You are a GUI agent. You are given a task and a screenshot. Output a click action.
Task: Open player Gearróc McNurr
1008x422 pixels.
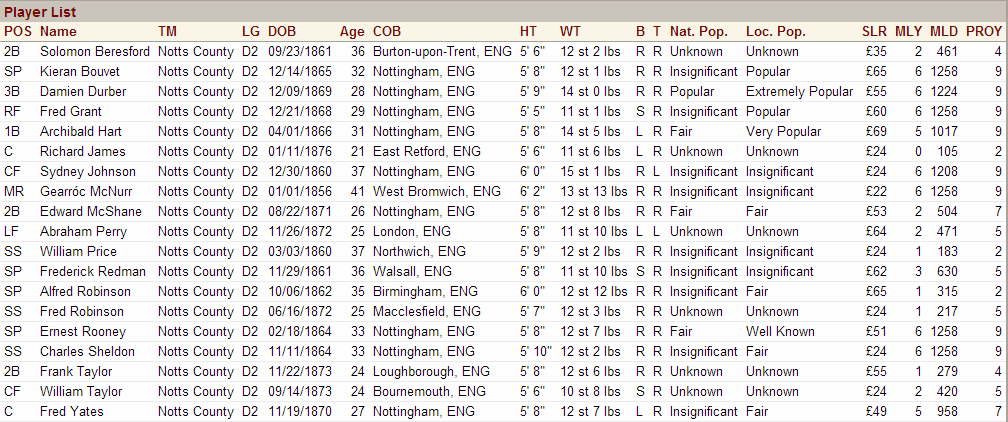pyautogui.click(x=84, y=191)
